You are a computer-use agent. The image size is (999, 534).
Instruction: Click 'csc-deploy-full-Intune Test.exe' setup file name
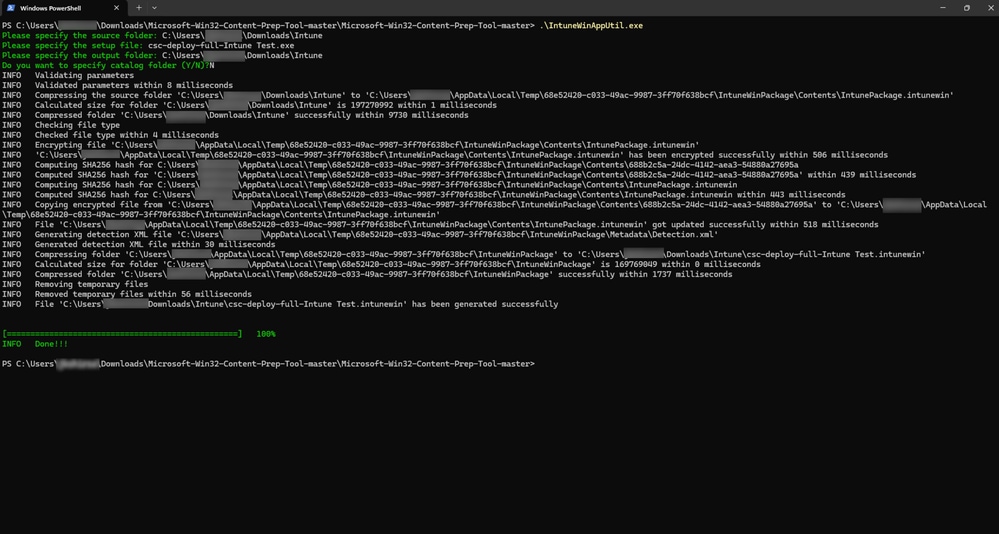point(221,46)
